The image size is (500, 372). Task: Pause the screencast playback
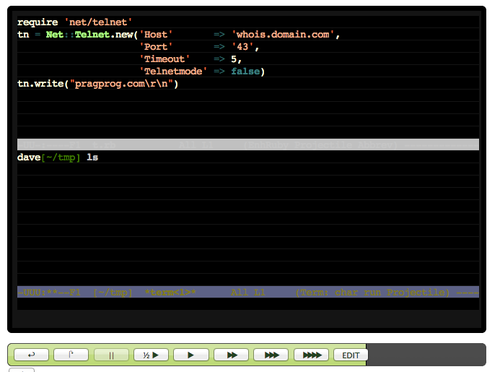click(111, 355)
